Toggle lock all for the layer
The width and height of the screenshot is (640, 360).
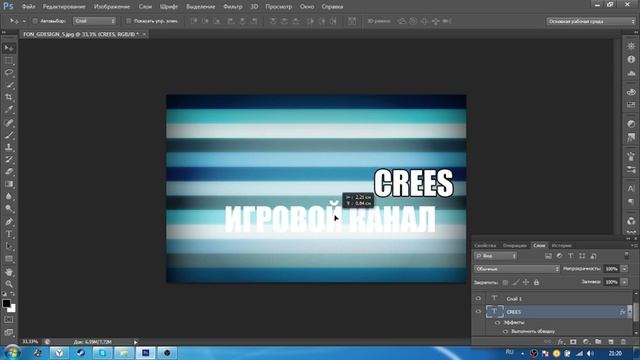click(536, 282)
